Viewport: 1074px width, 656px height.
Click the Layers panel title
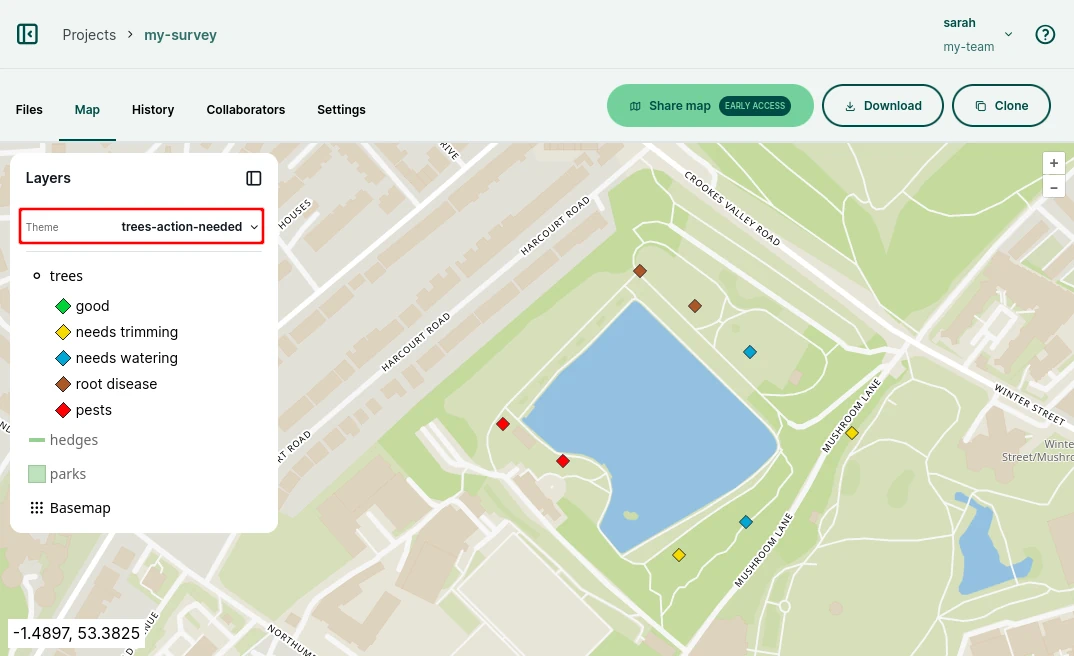click(48, 178)
